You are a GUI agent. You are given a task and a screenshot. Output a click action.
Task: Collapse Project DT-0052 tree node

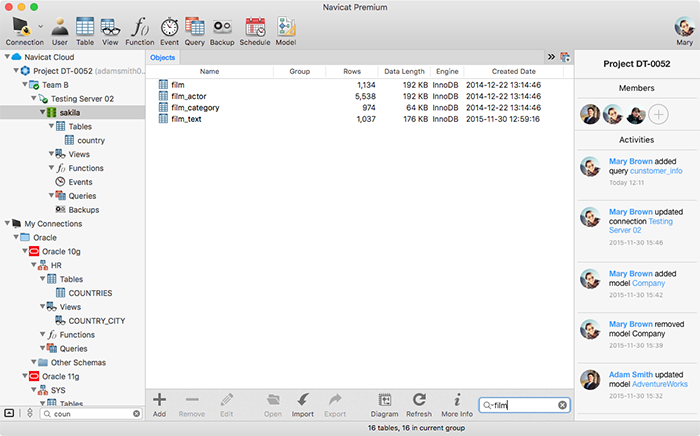16,71
